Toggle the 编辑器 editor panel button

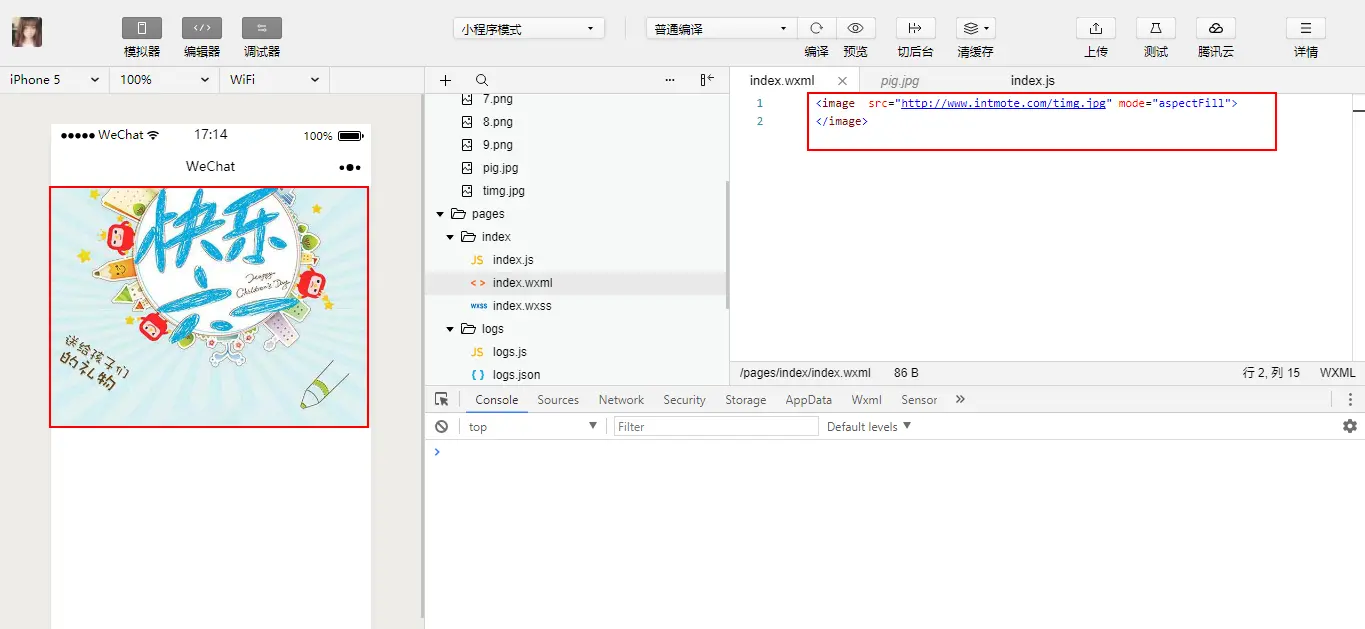tap(201, 28)
